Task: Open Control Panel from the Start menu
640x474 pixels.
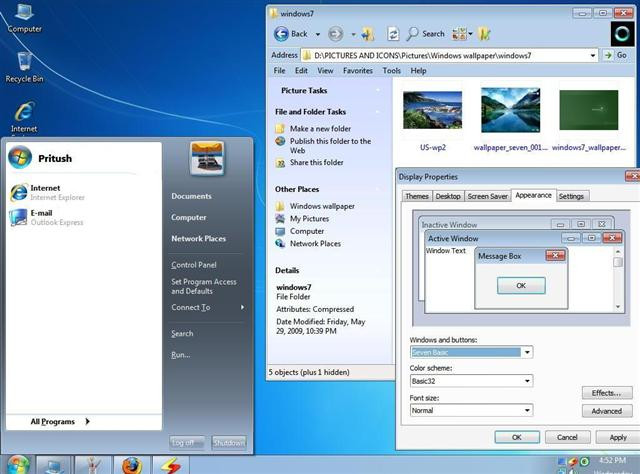Action: pos(194,265)
